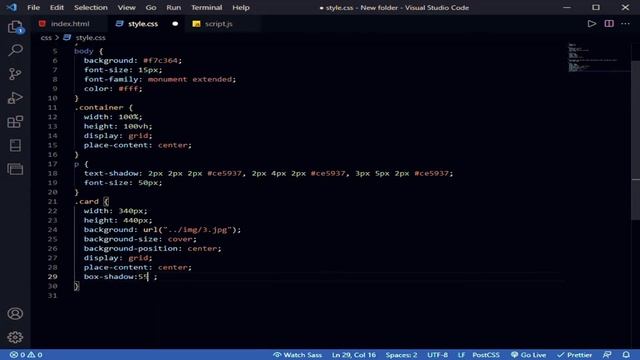Click the .container selector on line 11

[x=99, y=107]
